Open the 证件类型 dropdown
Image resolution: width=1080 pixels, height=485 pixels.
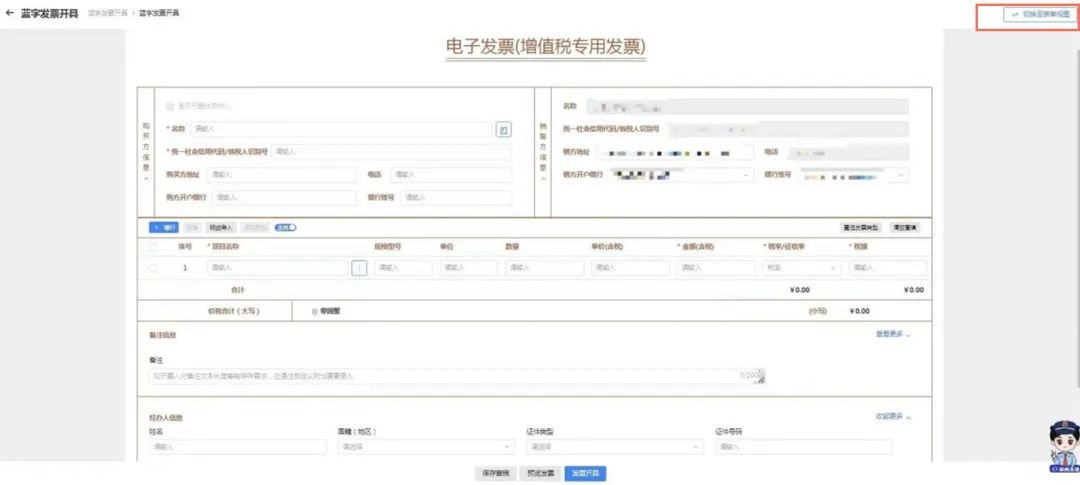pos(614,447)
